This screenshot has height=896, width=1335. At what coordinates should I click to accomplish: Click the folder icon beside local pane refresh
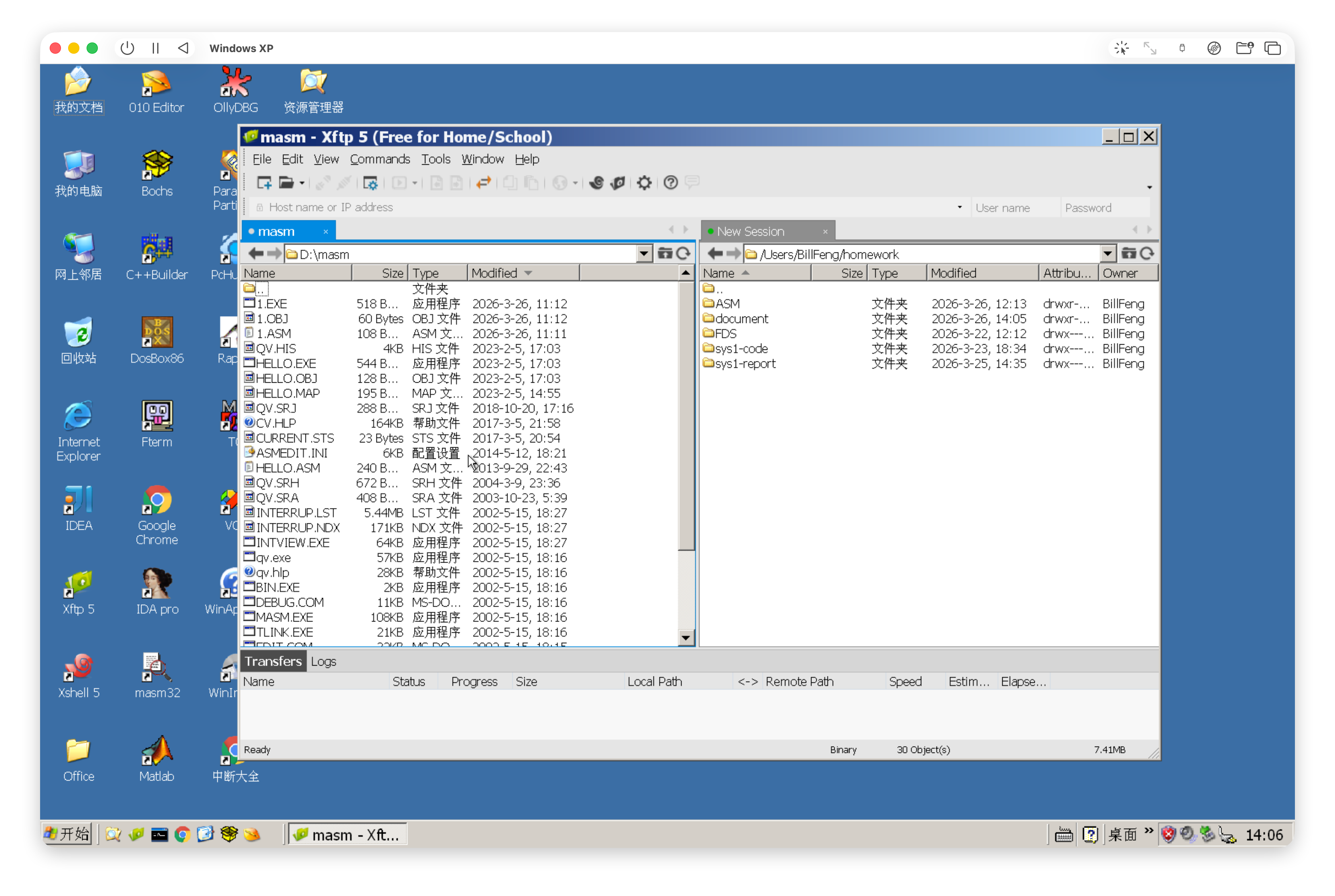pos(665,254)
